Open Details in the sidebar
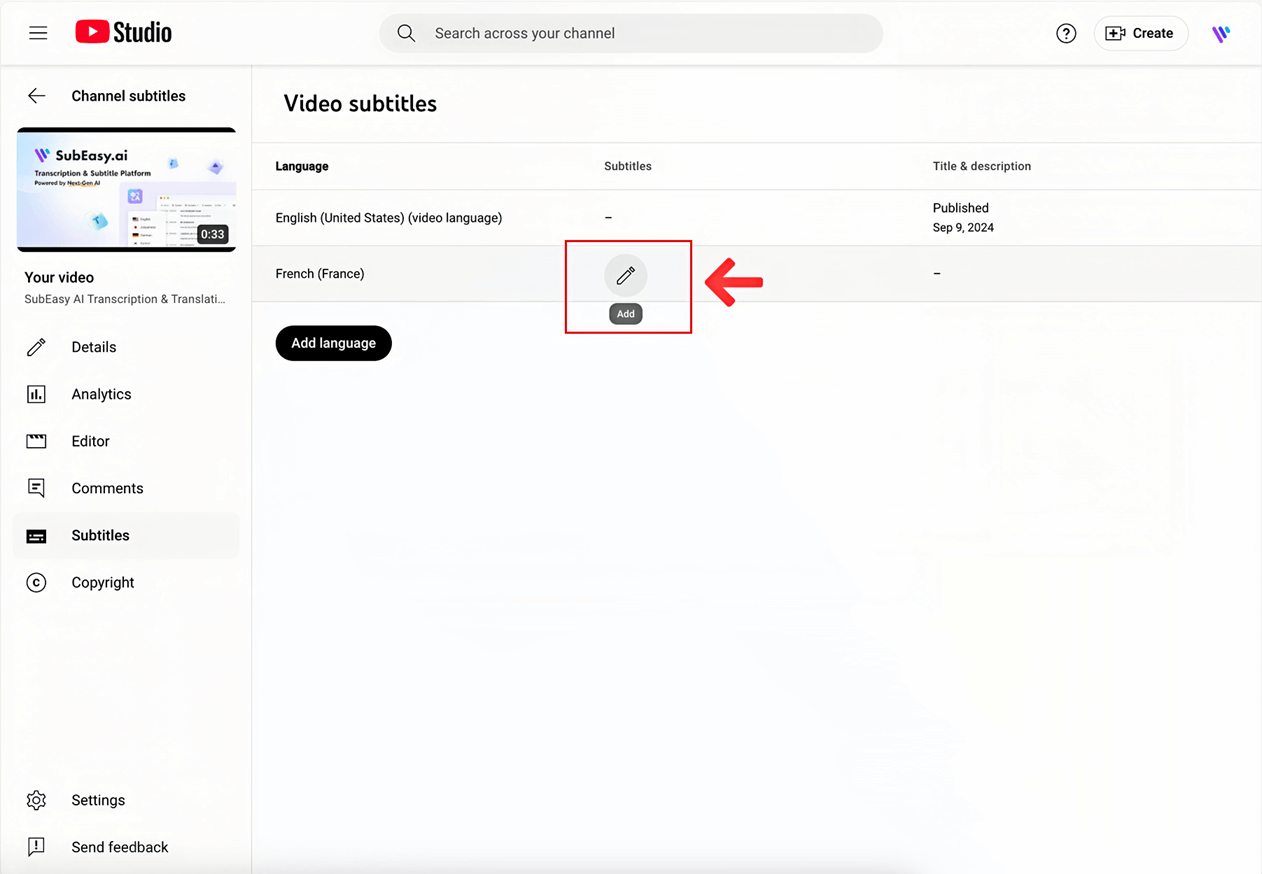This screenshot has height=874, width=1262. point(126,347)
